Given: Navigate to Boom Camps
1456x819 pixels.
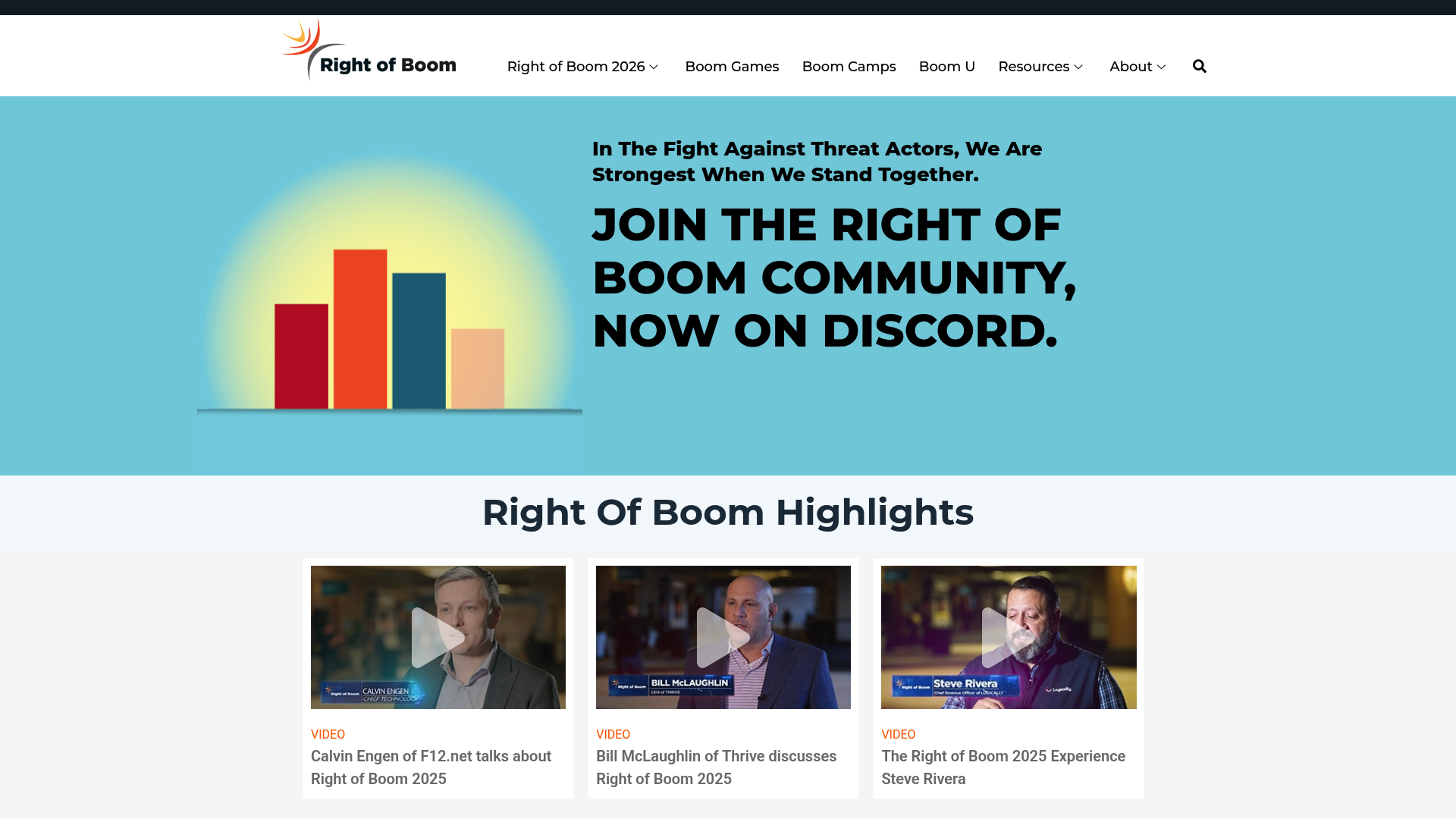Looking at the screenshot, I should (849, 66).
